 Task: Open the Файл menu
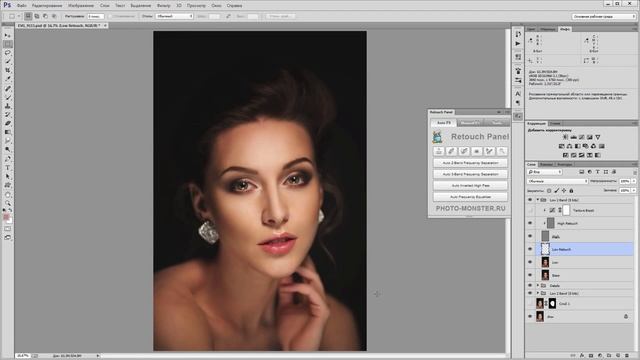click(22, 6)
